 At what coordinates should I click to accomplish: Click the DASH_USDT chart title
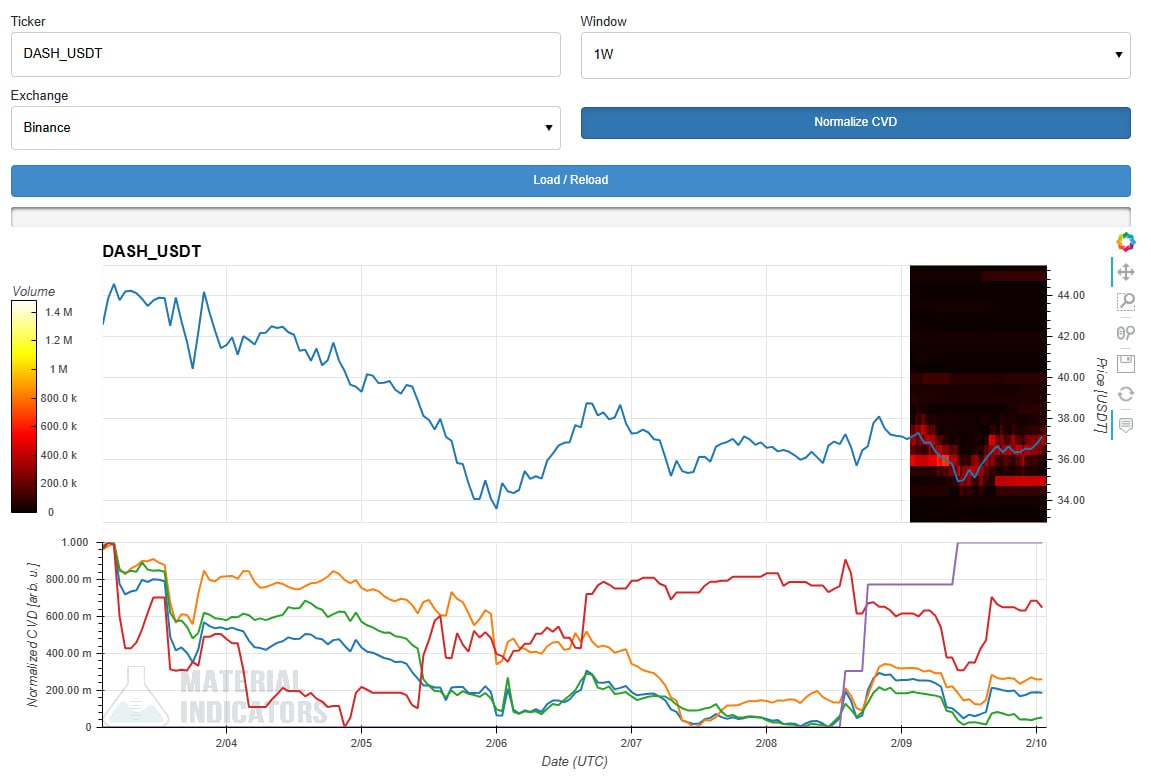coord(151,252)
